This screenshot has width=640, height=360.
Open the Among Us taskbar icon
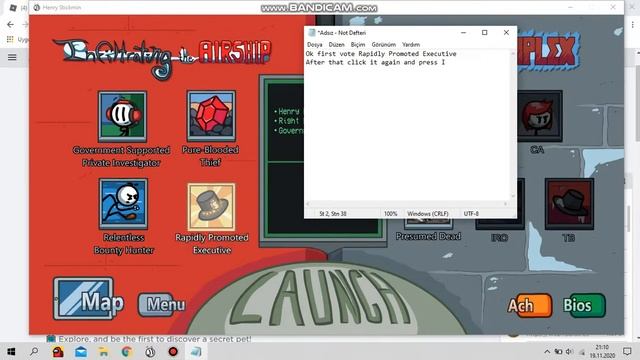click(58, 351)
